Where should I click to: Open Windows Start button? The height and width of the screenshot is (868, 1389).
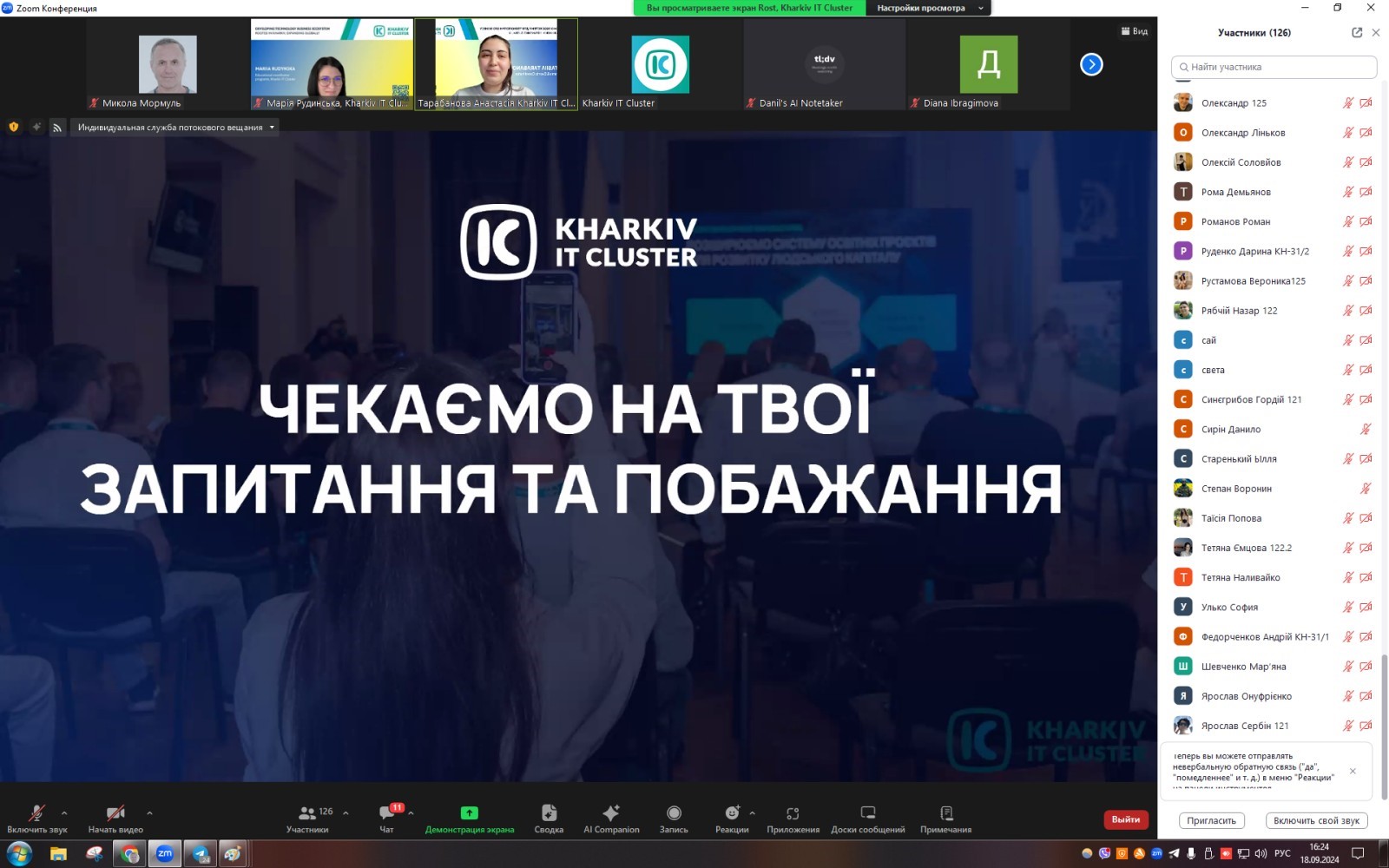18,854
